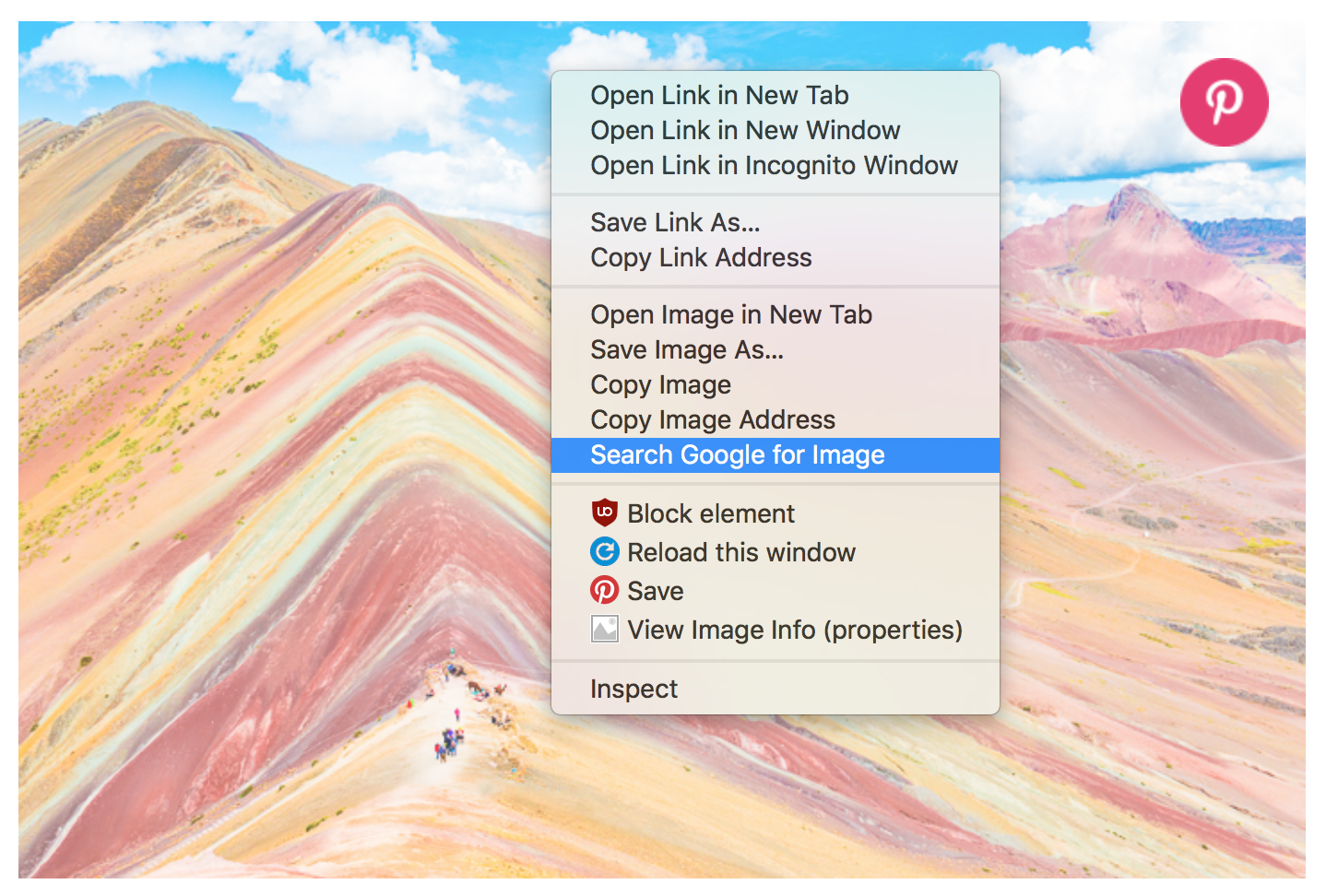
Task: Choose Save Image As
Action: 687,350
